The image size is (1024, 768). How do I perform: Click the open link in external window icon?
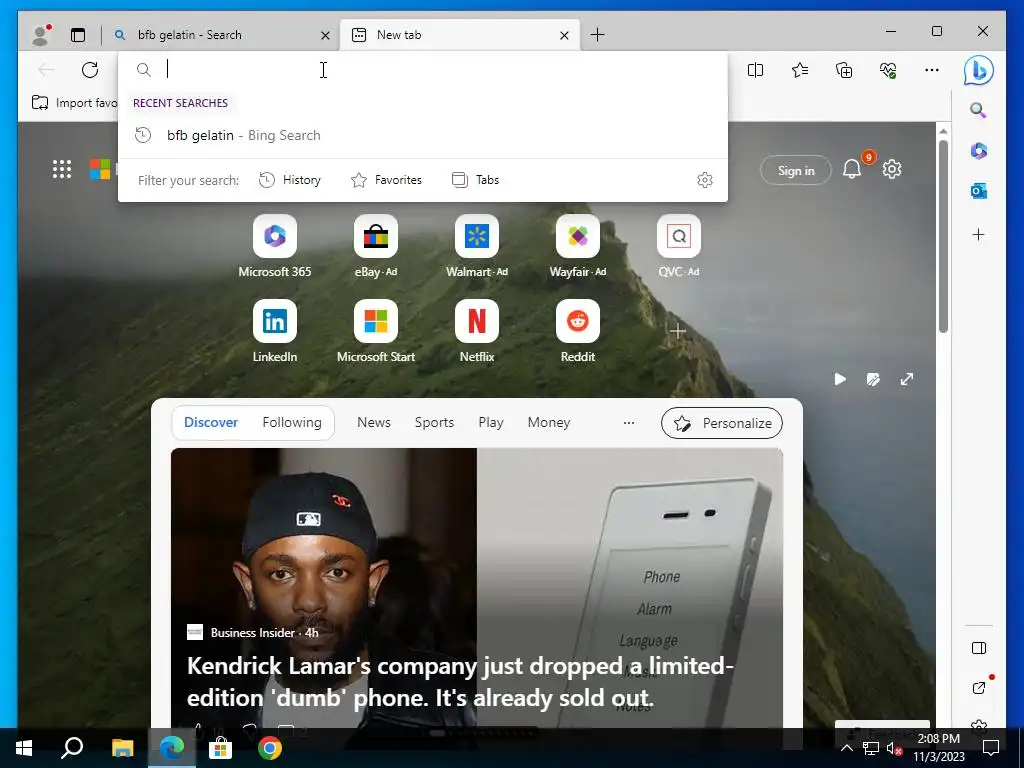pyautogui.click(x=978, y=688)
